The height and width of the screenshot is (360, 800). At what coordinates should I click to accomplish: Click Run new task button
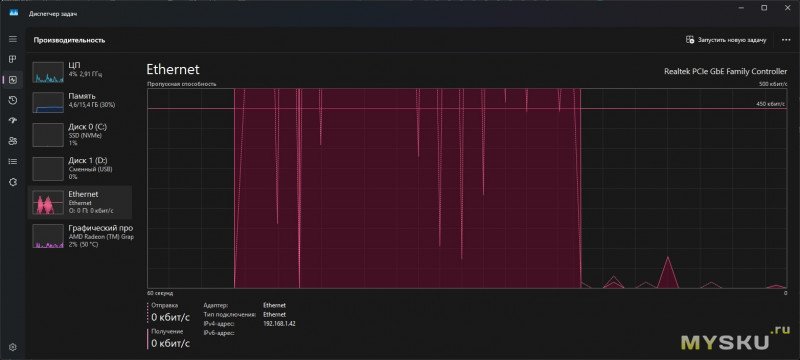click(726, 40)
